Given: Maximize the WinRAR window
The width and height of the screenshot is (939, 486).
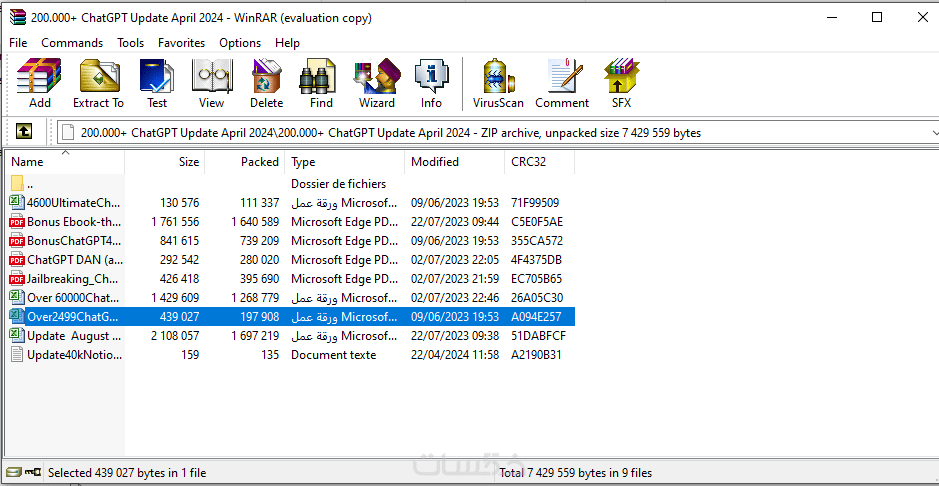Looking at the screenshot, I should [x=877, y=17].
